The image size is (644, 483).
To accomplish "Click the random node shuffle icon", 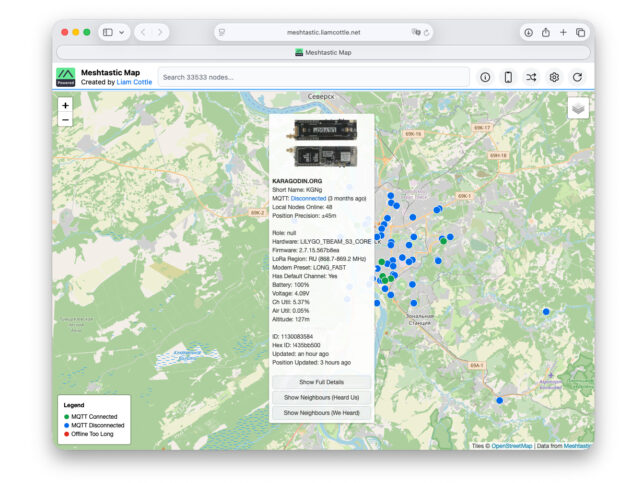I will pos(531,77).
